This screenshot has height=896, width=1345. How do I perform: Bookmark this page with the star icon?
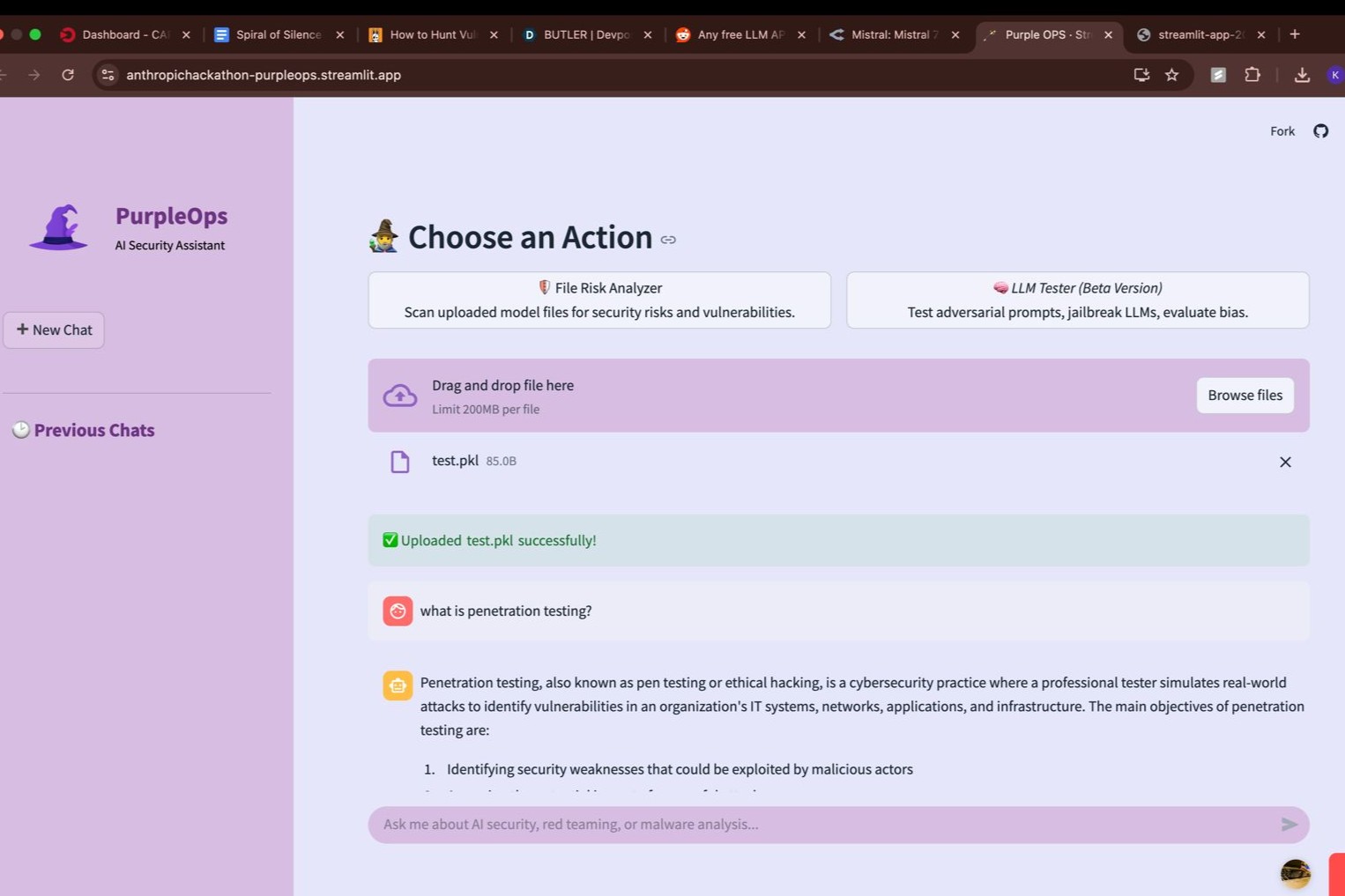[x=1171, y=75]
